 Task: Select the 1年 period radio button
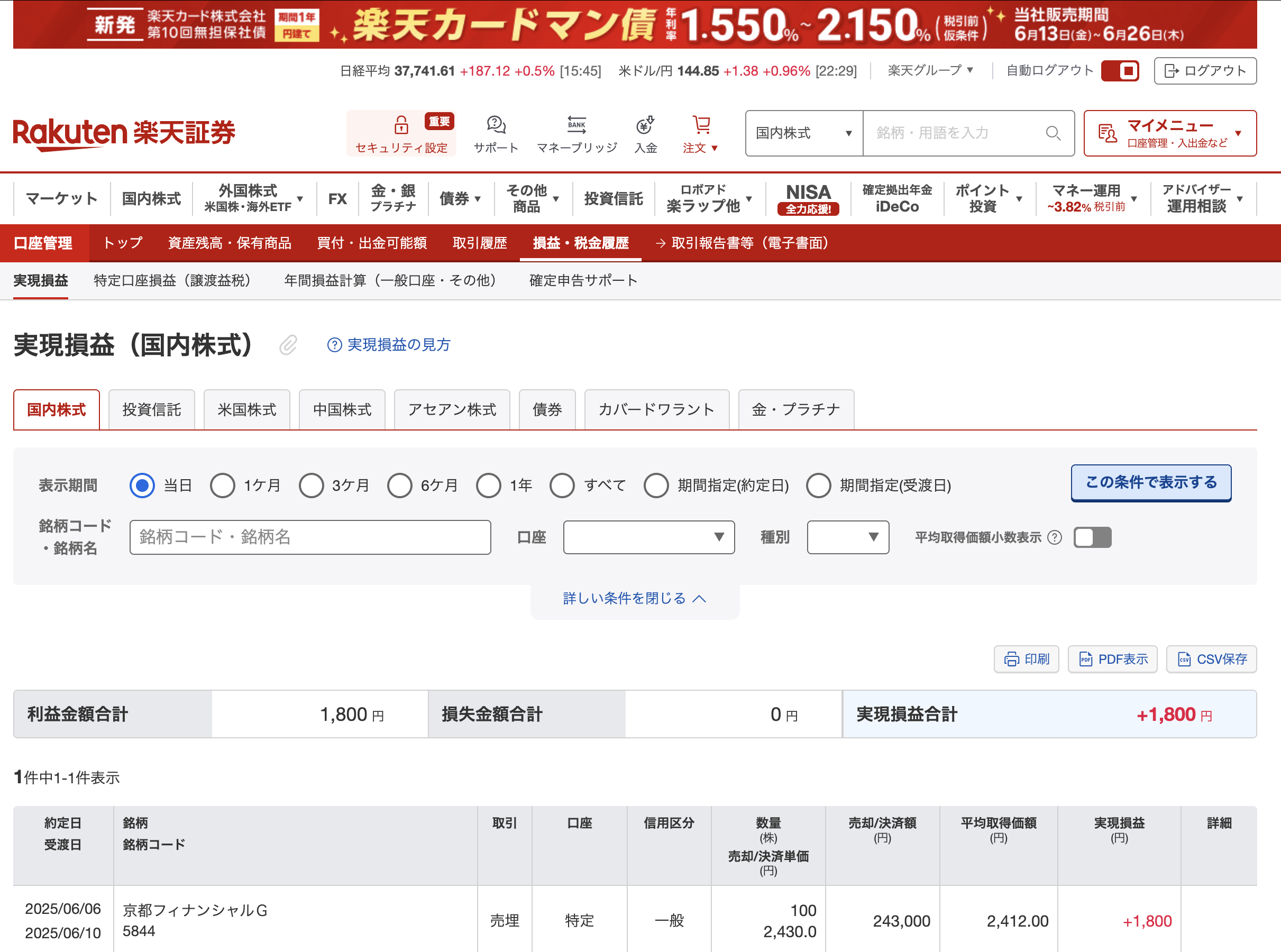coord(489,485)
